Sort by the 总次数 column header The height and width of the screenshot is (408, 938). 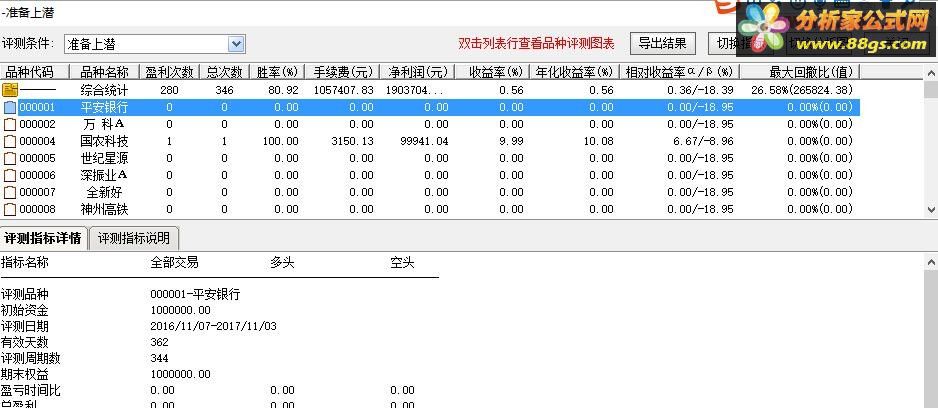click(224, 72)
